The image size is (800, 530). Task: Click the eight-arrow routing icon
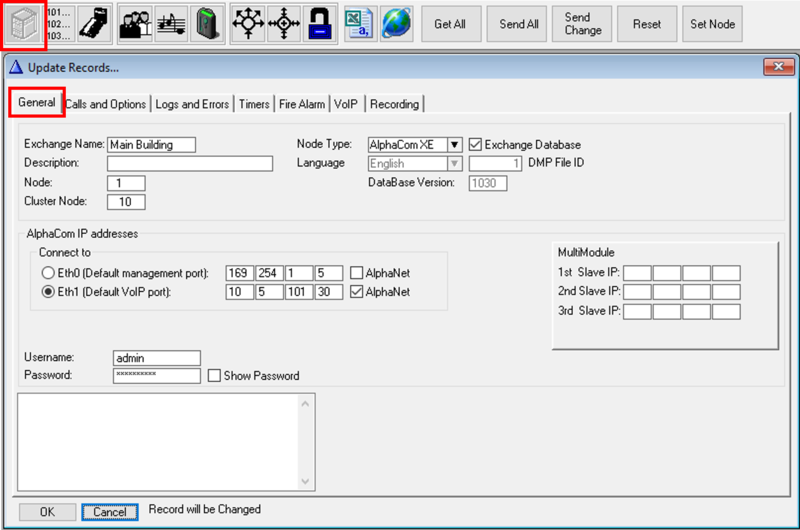click(247, 24)
